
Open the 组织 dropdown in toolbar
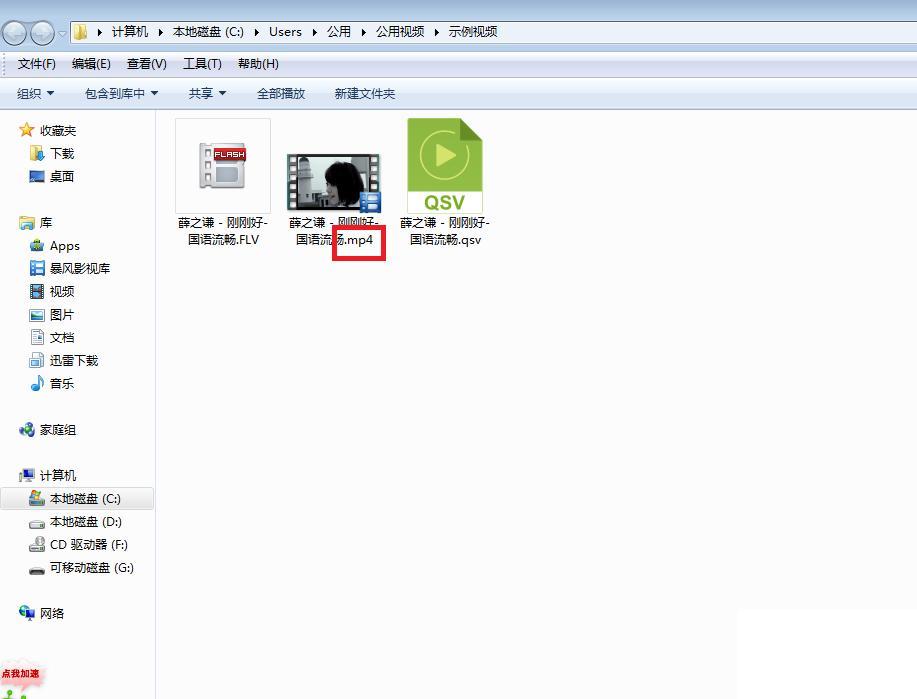(35, 94)
